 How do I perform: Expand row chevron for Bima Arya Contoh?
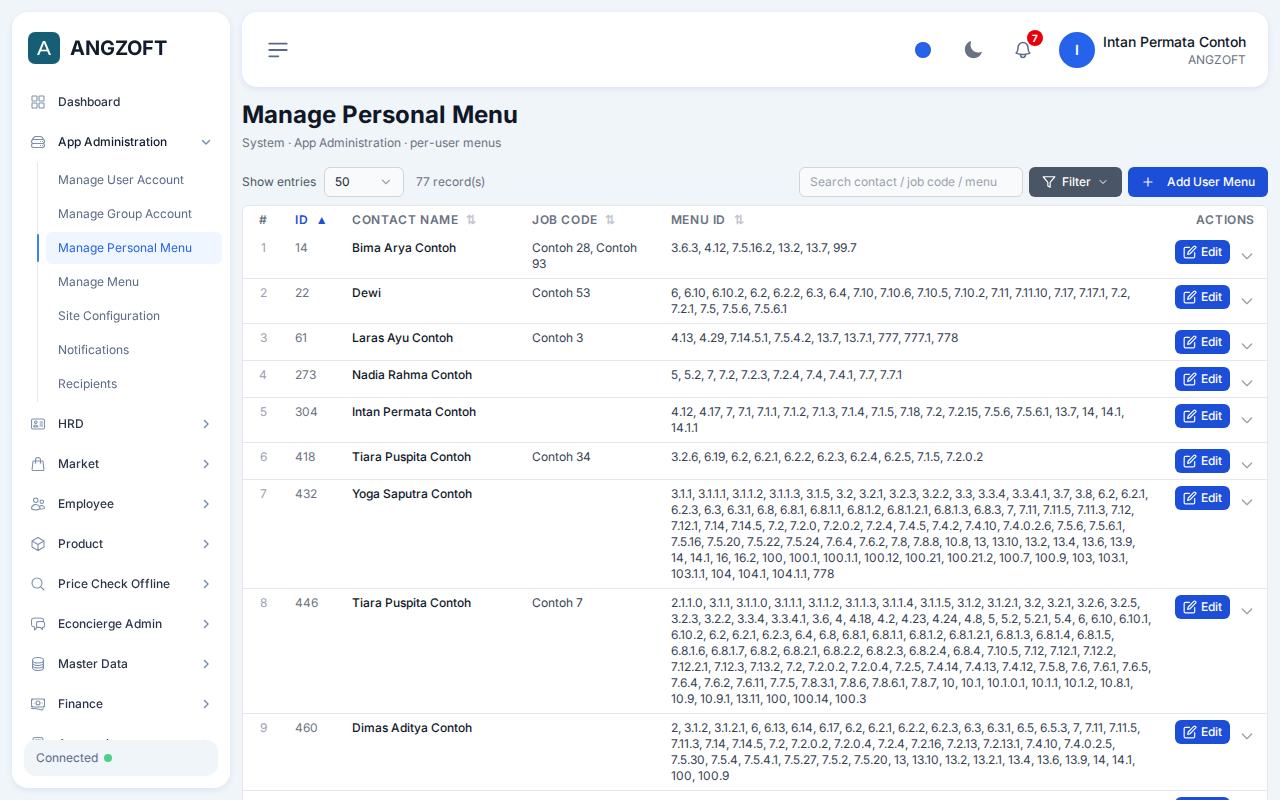pos(1247,256)
